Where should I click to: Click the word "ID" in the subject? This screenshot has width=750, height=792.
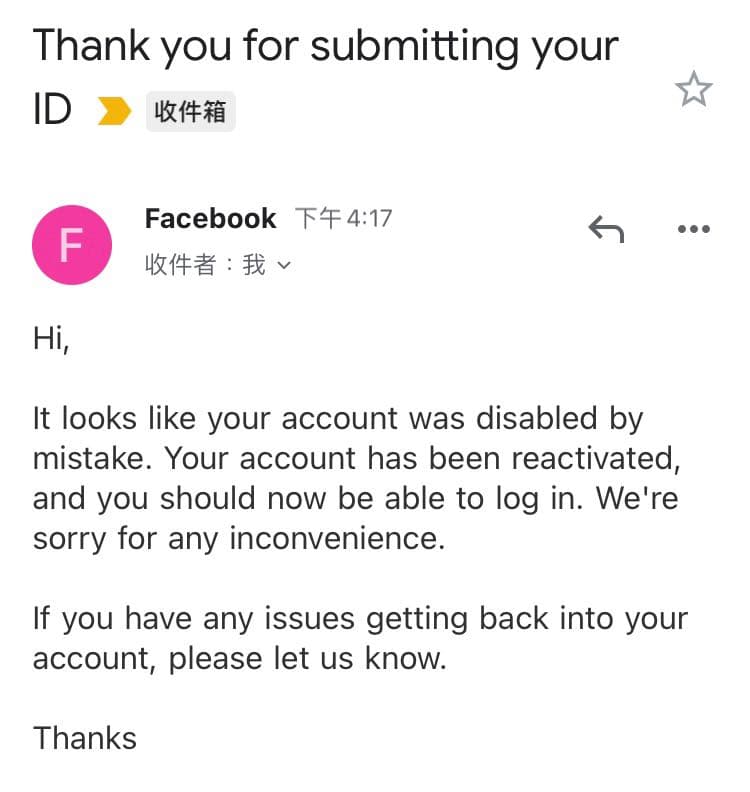52,110
